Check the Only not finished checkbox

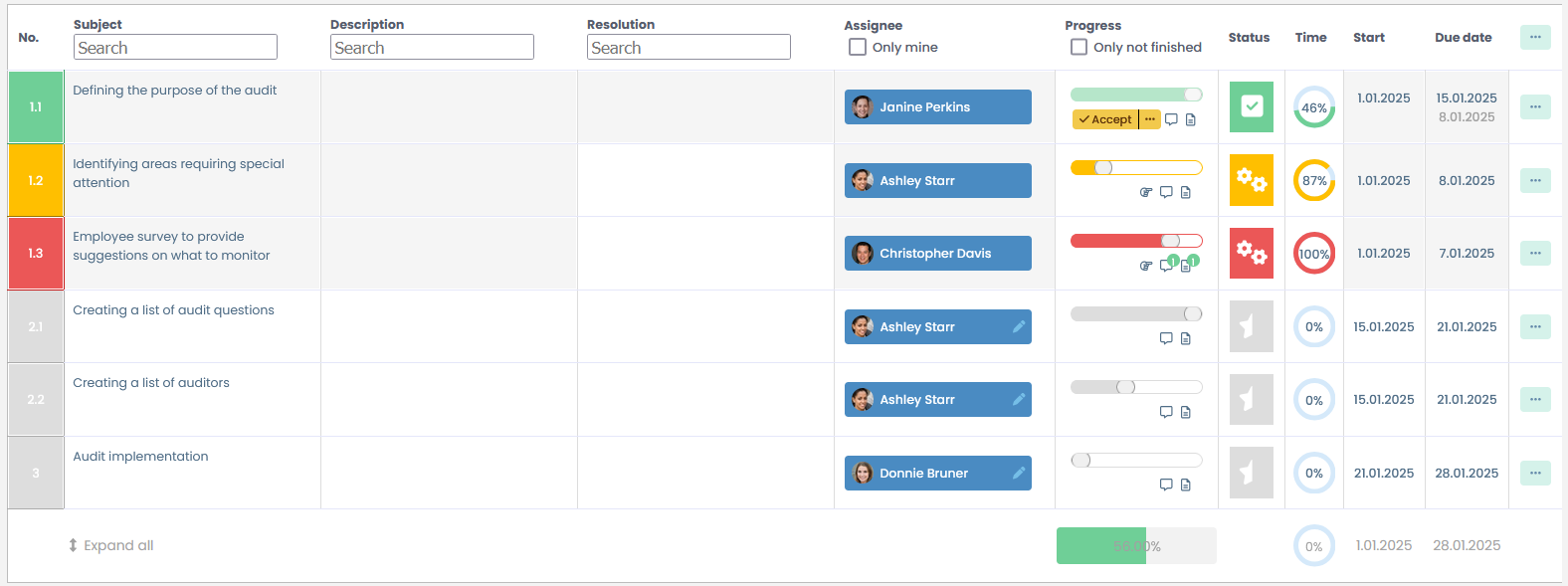tap(1078, 47)
